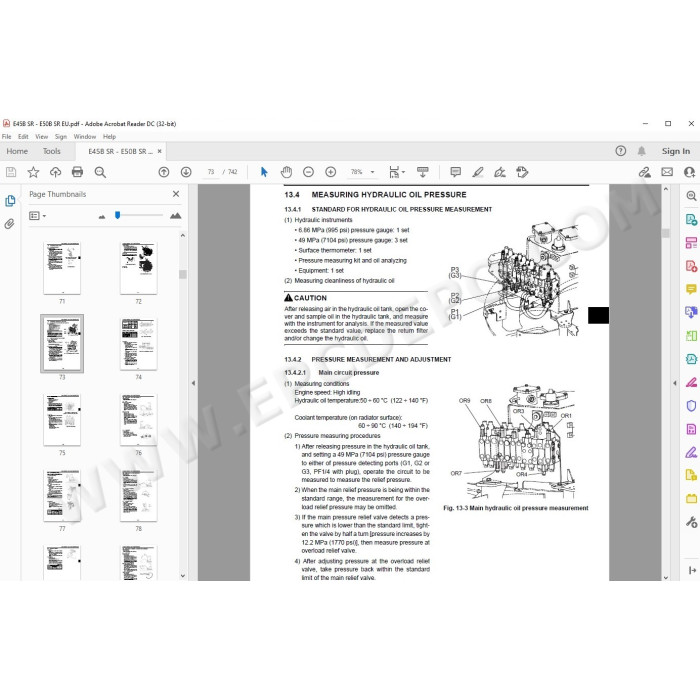The image size is (700, 700).
Task: Open the Comment tool in right pane
Action: [691, 289]
